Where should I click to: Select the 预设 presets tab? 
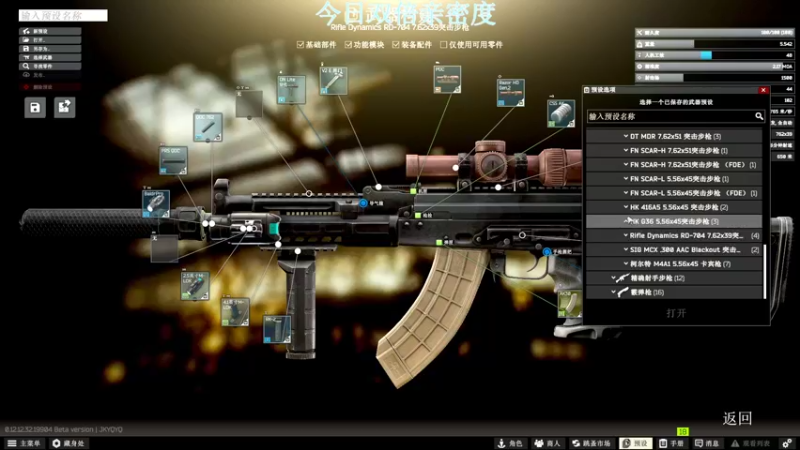[x=635, y=443]
